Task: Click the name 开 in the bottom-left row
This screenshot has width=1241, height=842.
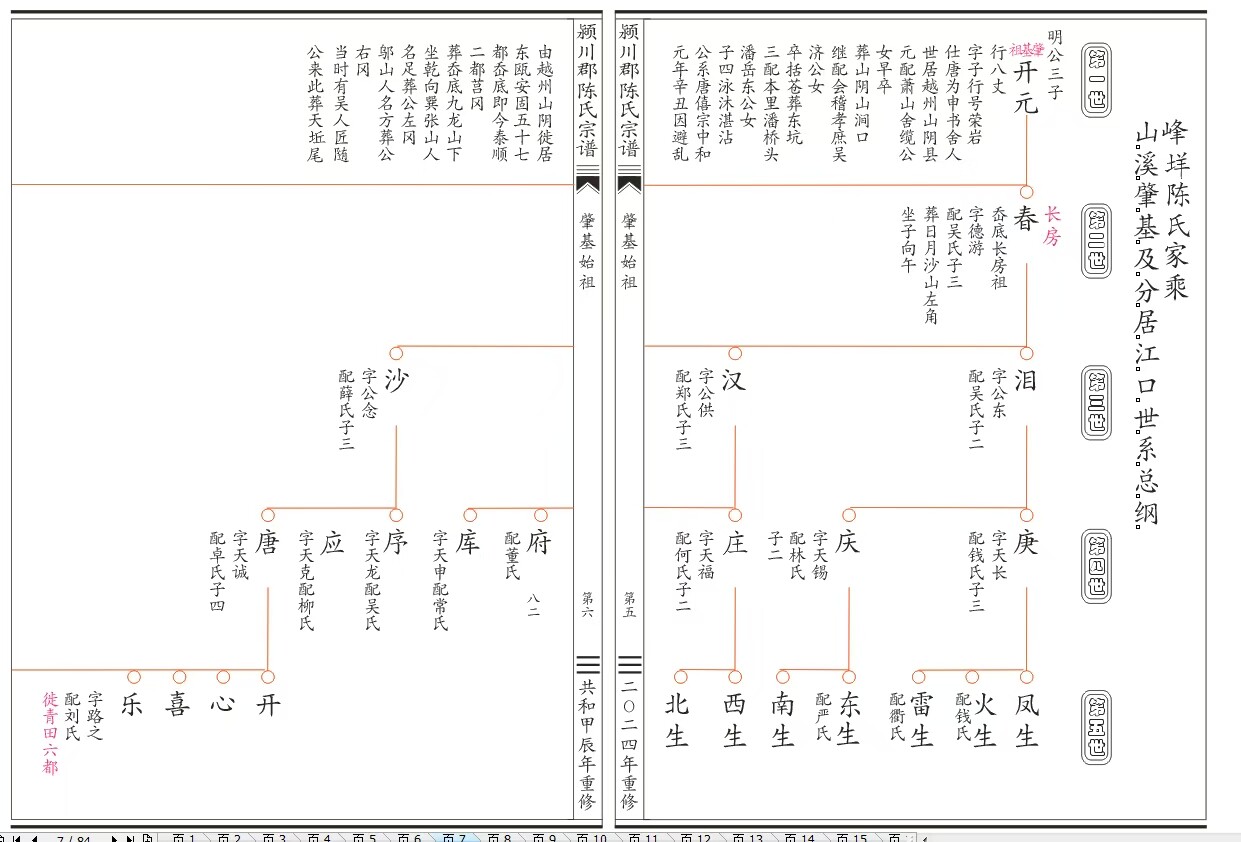Action: click(x=267, y=705)
